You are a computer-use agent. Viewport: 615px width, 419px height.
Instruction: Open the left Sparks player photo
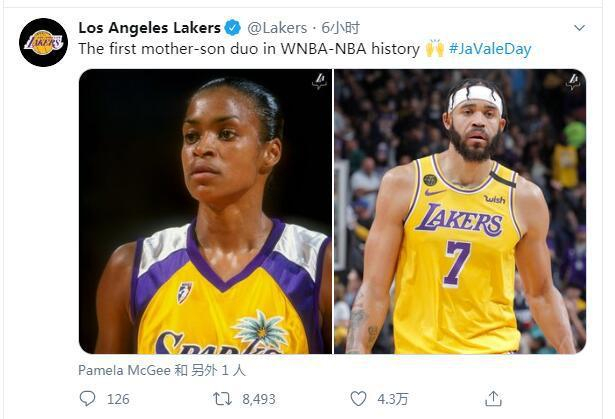click(x=205, y=211)
